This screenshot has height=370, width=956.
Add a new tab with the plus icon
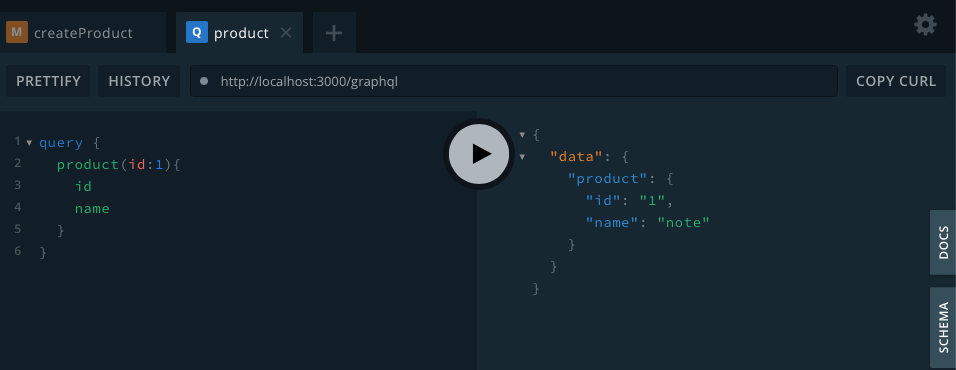[x=334, y=33]
